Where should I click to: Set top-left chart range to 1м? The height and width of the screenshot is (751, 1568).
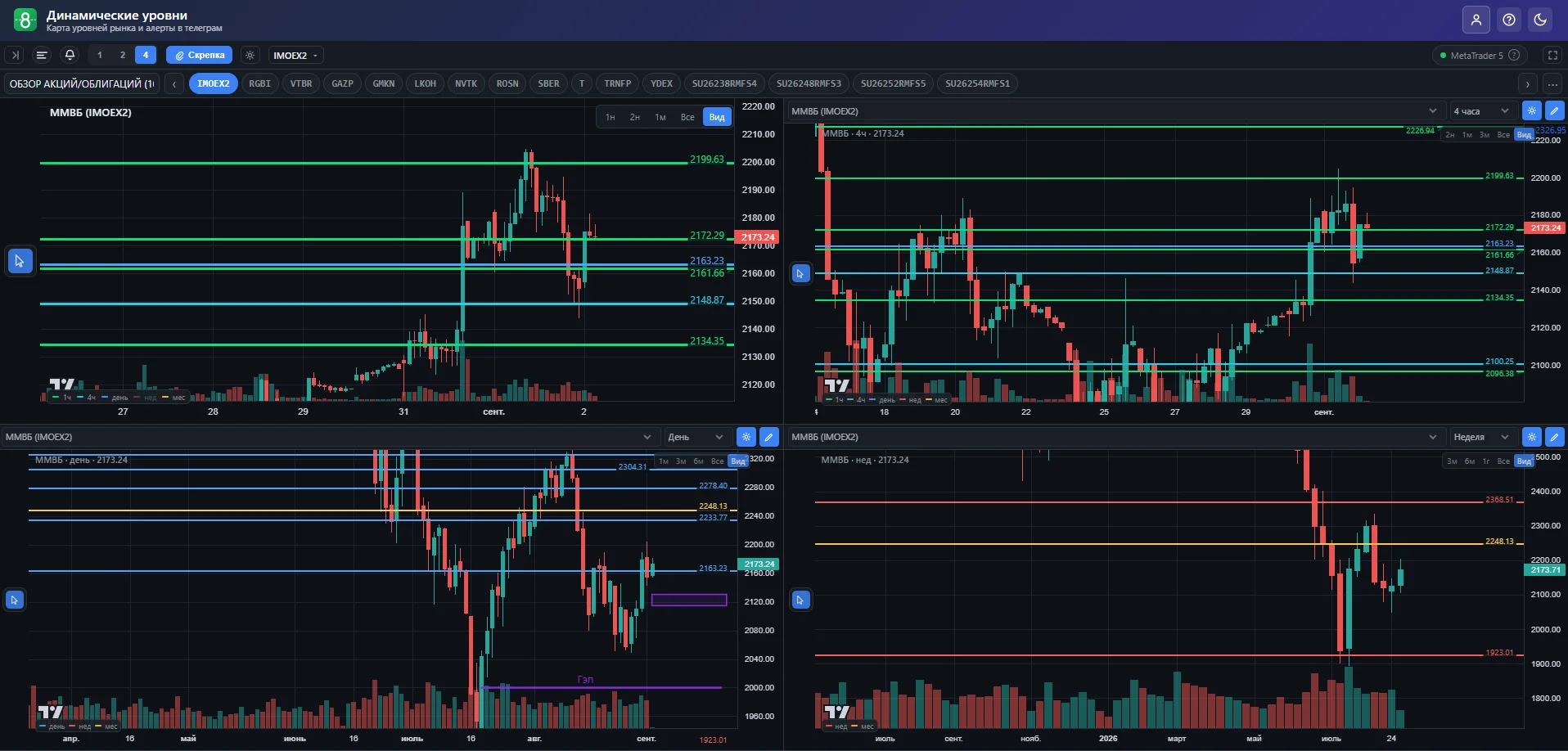point(660,117)
